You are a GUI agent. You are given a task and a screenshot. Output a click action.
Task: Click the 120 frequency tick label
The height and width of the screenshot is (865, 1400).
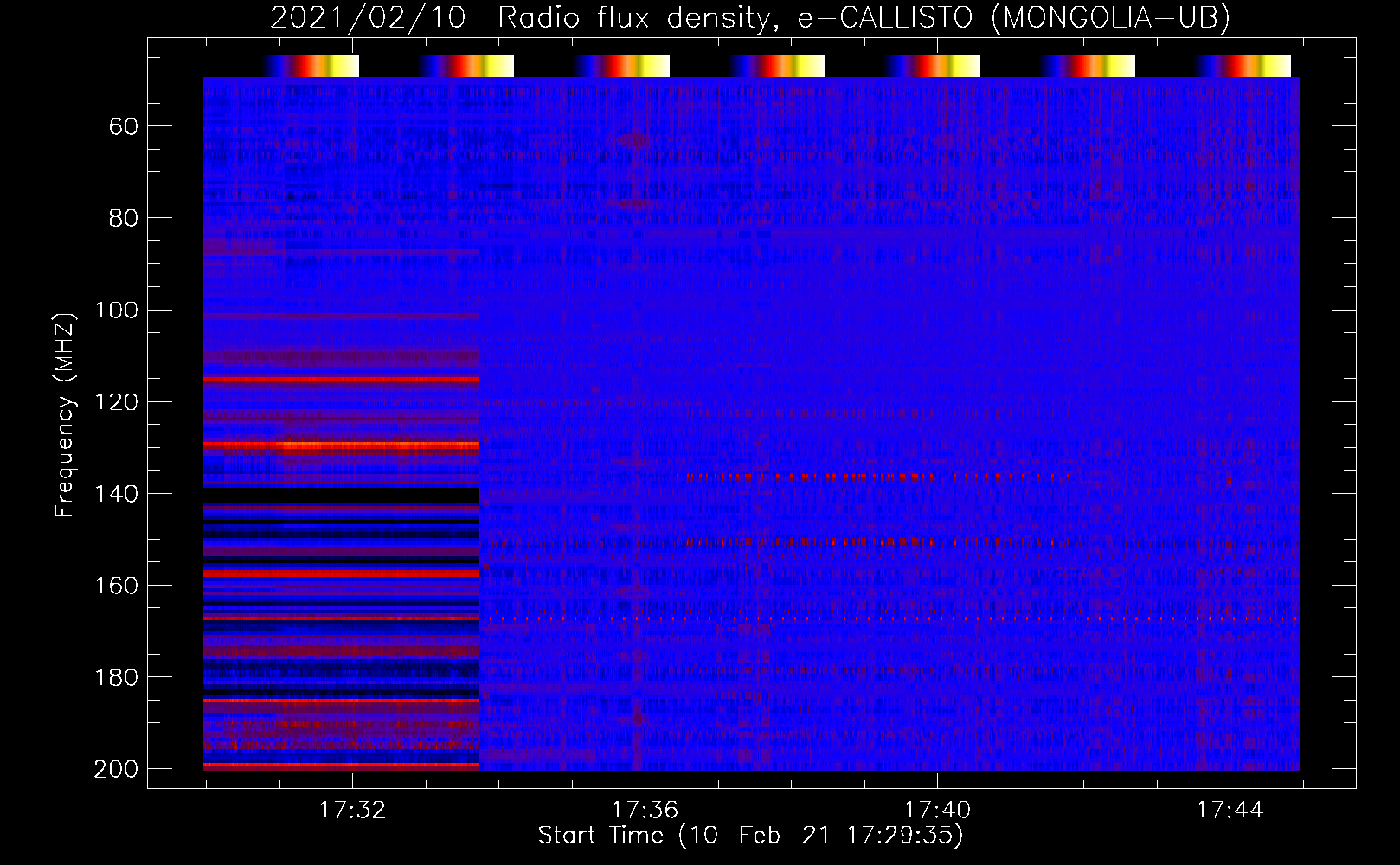tap(116, 401)
